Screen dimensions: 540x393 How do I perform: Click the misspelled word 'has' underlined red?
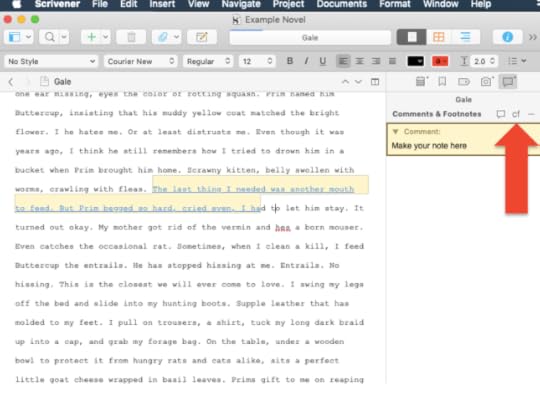283,227
